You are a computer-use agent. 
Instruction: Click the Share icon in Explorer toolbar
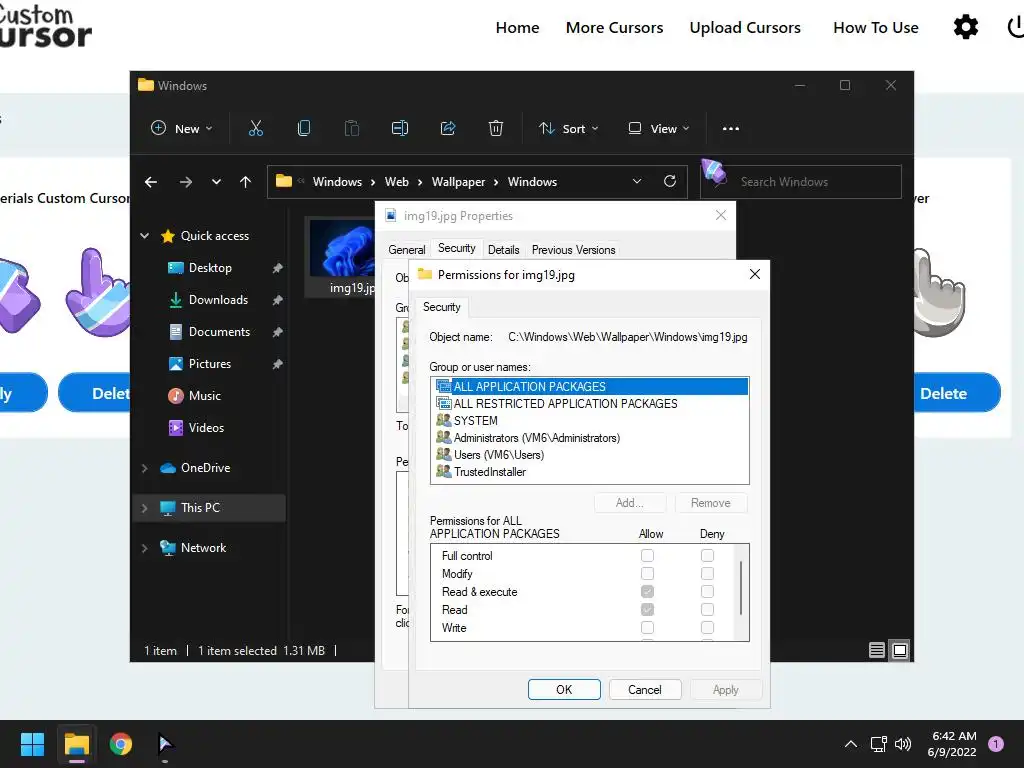[x=448, y=129]
